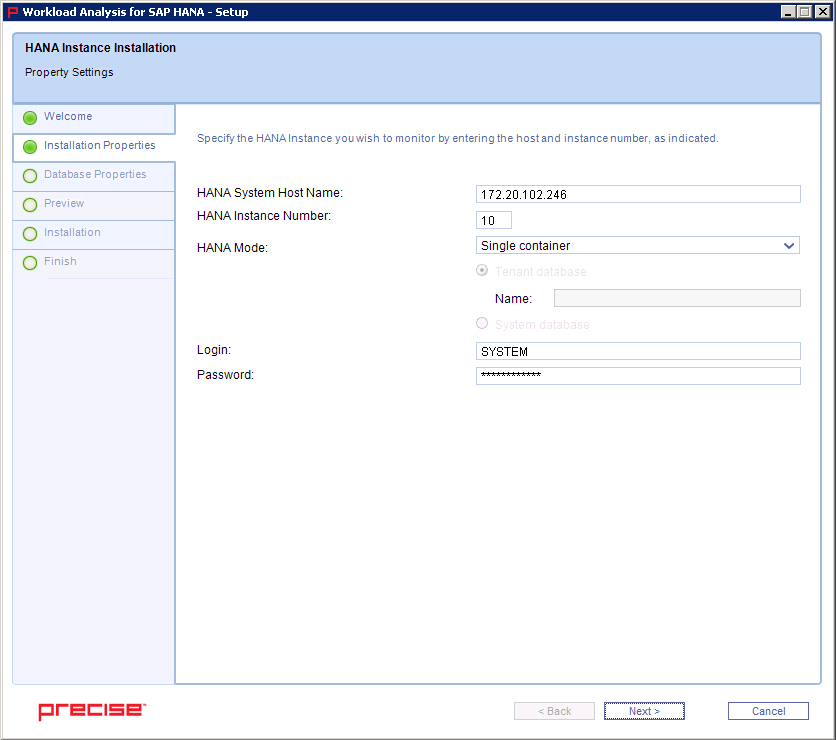Click the instruction text about HANA Instance
Image resolution: width=836 pixels, height=740 pixels.
457,139
